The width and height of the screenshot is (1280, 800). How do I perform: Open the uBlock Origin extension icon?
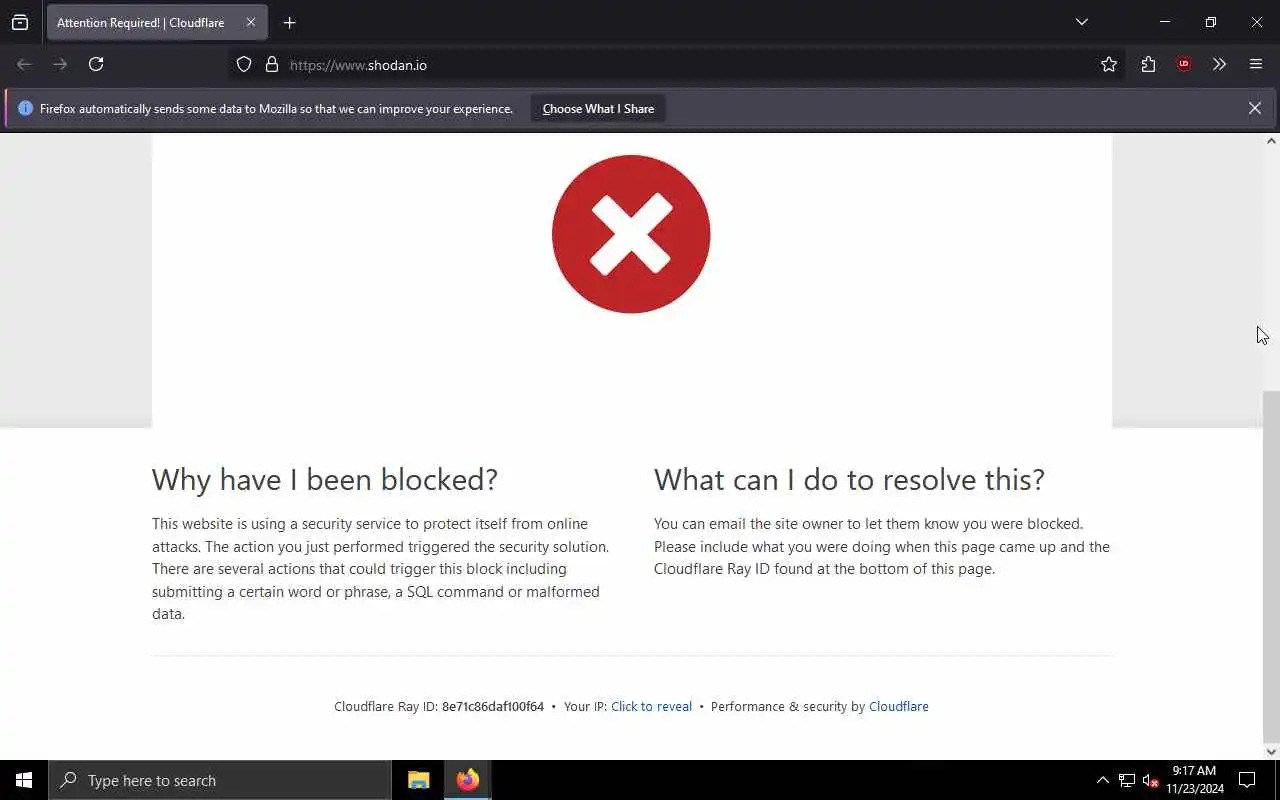coord(1184,64)
